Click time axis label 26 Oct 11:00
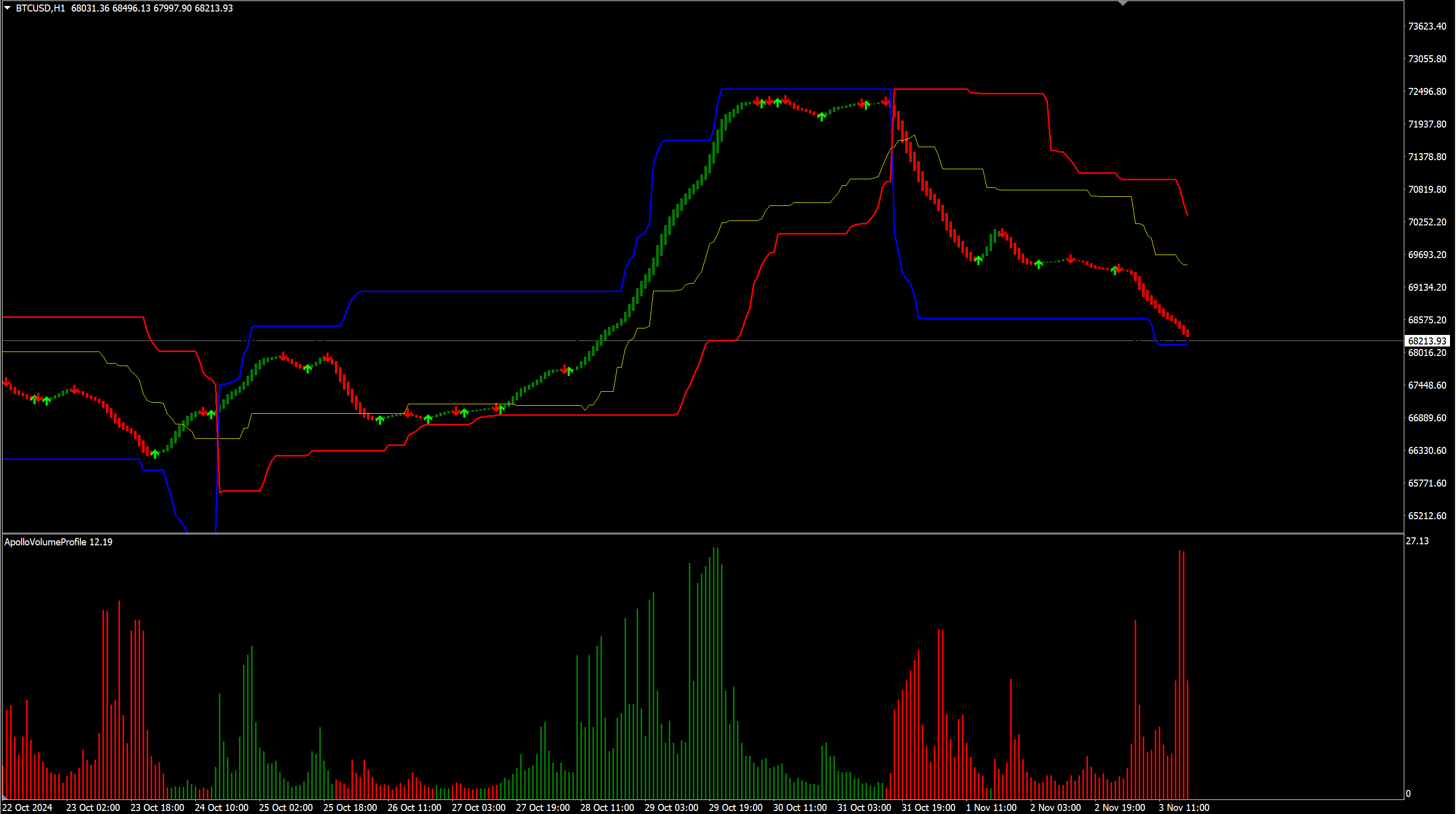The width and height of the screenshot is (1456, 814). click(414, 807)
